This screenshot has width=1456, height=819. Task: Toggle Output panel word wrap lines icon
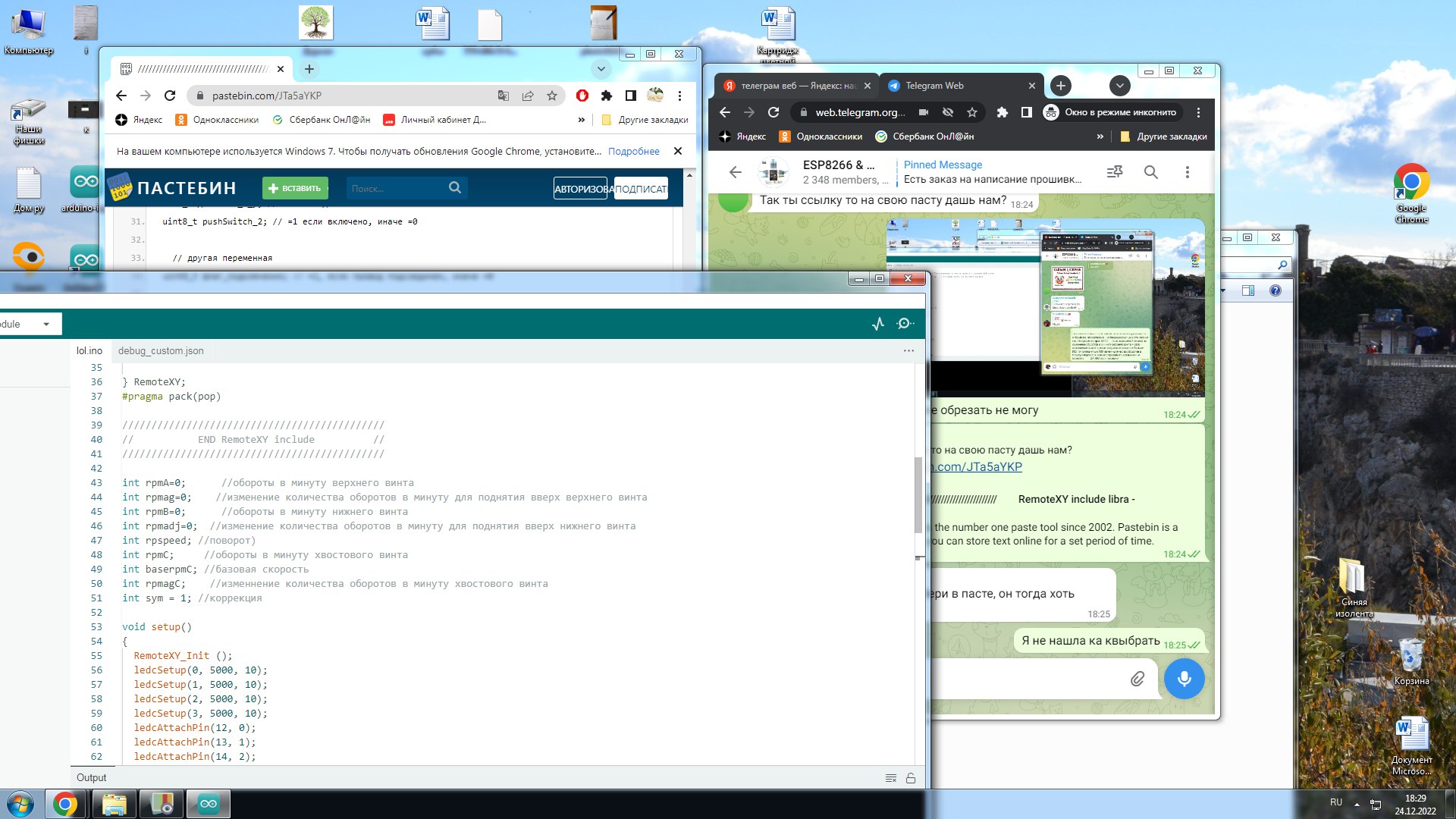tap(891, 778)
